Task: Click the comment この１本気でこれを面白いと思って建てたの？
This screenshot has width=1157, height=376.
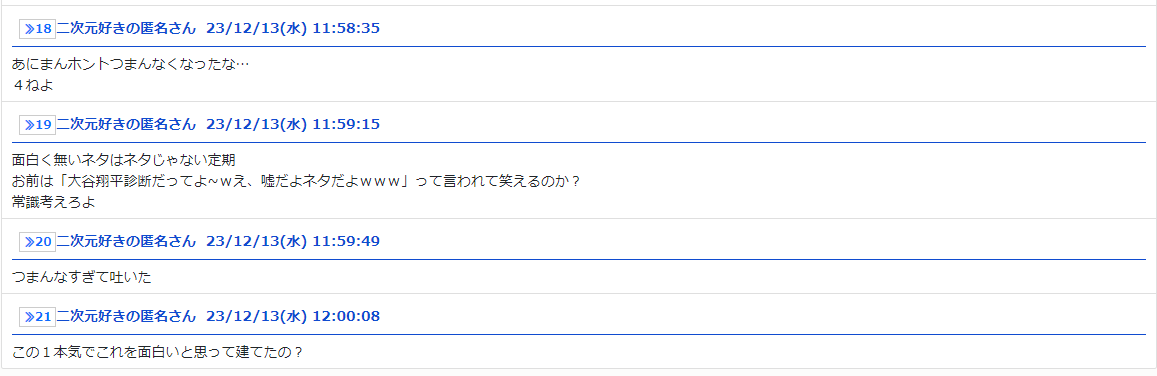Action: 158,352
